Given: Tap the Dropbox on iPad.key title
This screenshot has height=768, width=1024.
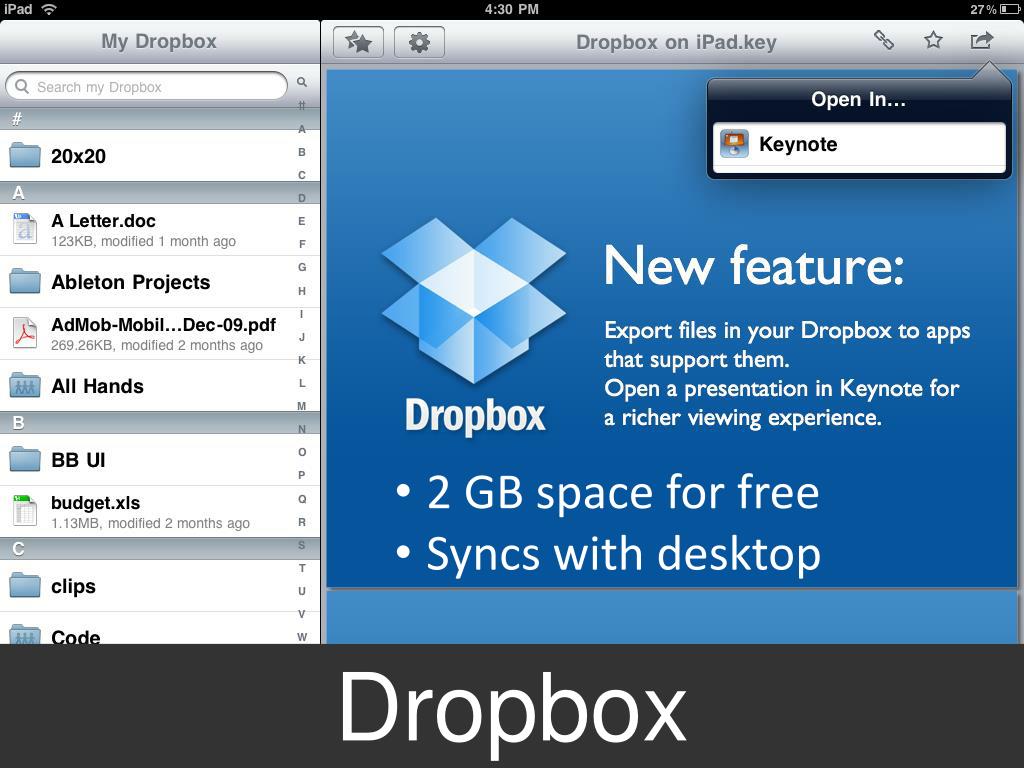Looking at the screenshot, I should (676, 42).
